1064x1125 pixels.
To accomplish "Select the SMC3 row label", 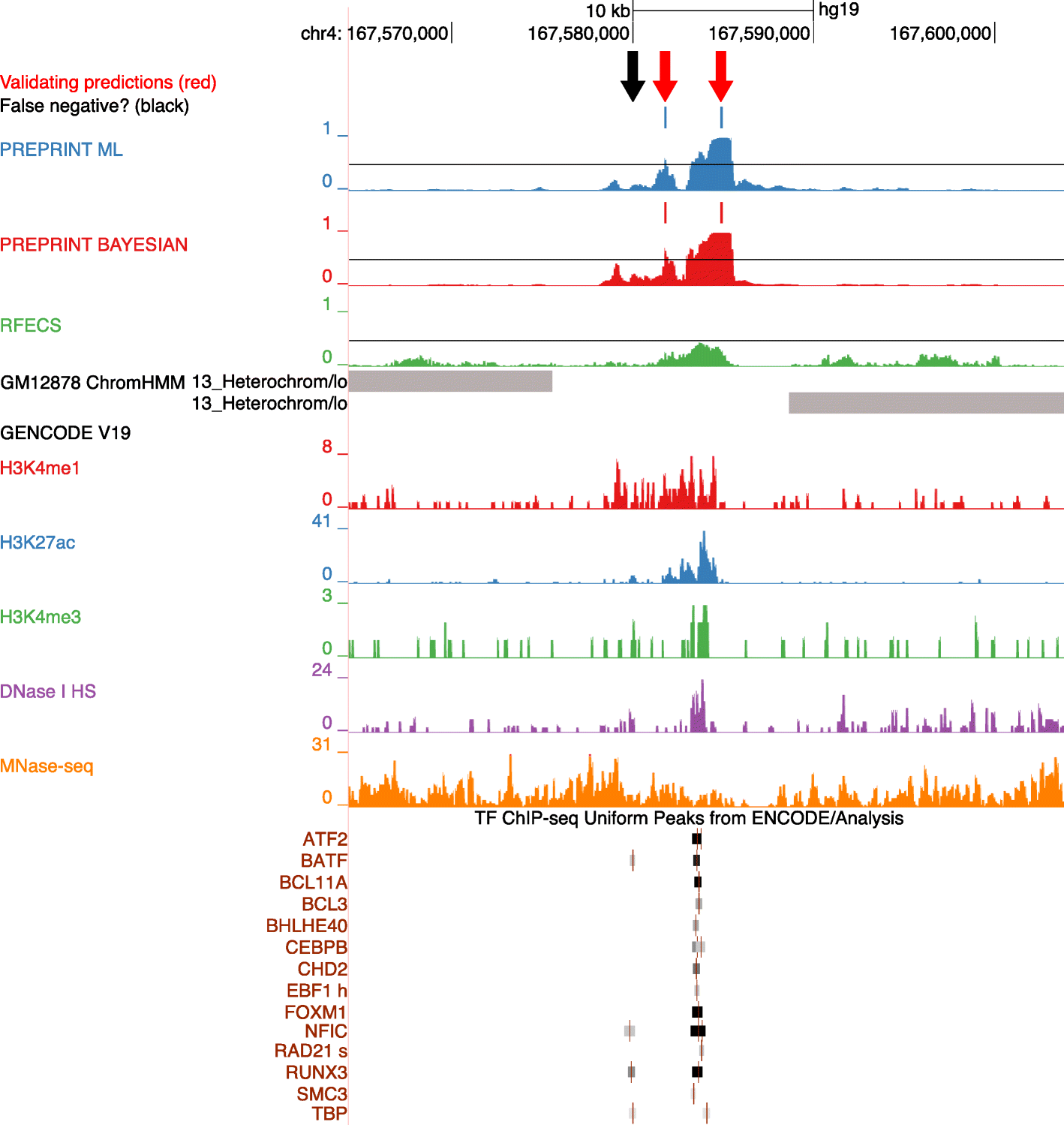I will point(322,1094).
